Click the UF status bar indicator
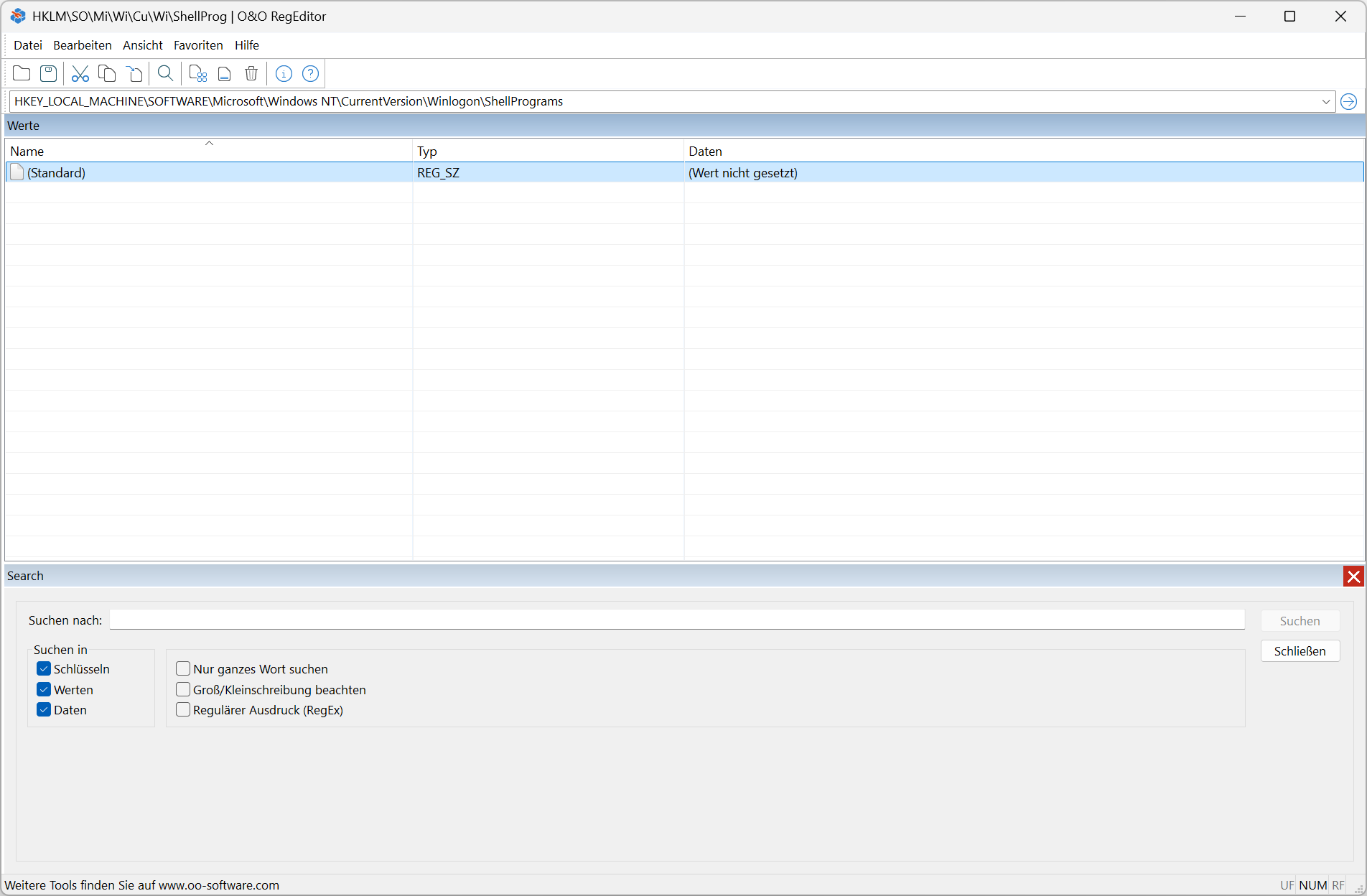 [1287, 885]
